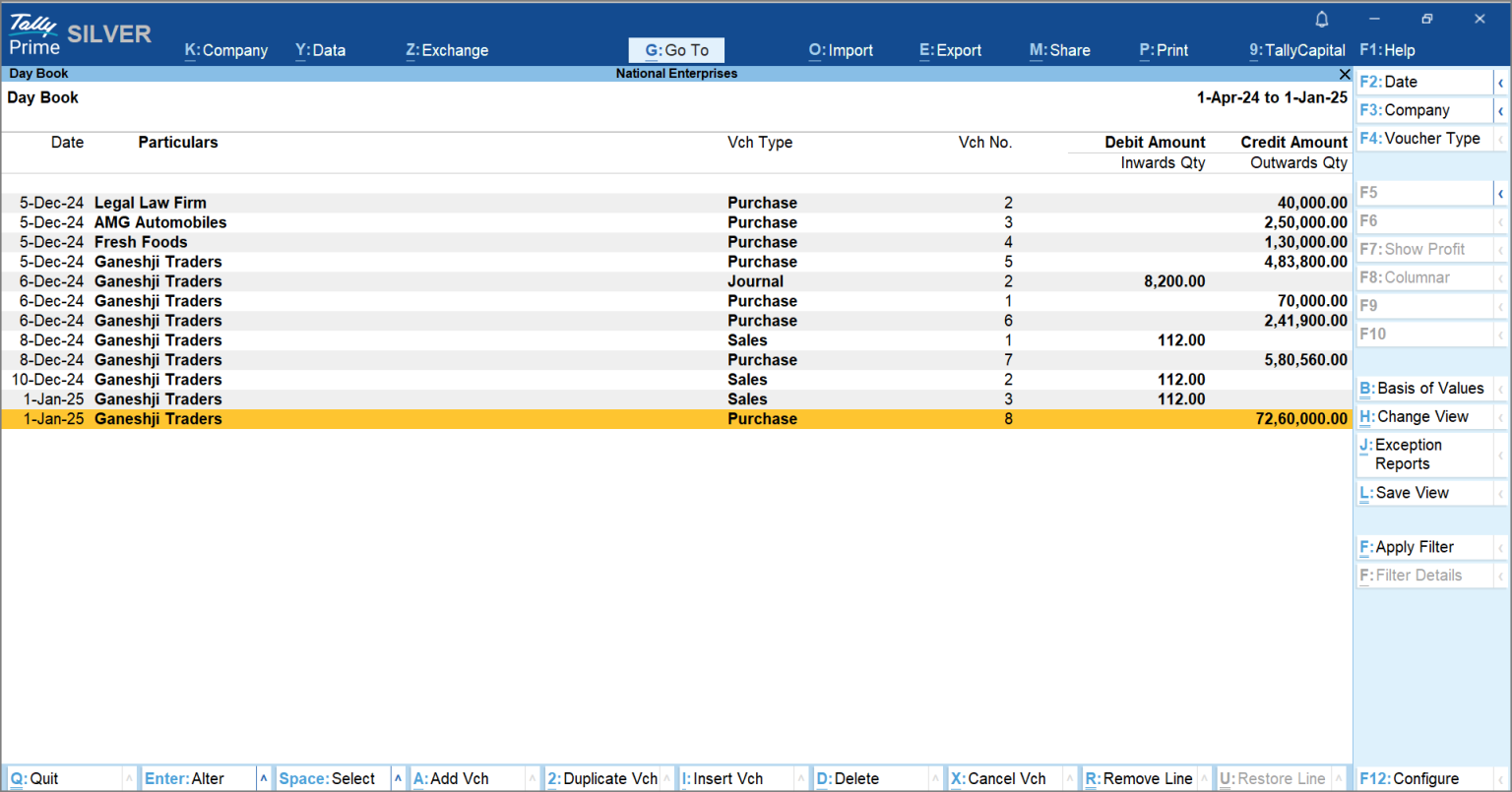Cancel voucher with X: Cancel Vch

point(1000,777)
